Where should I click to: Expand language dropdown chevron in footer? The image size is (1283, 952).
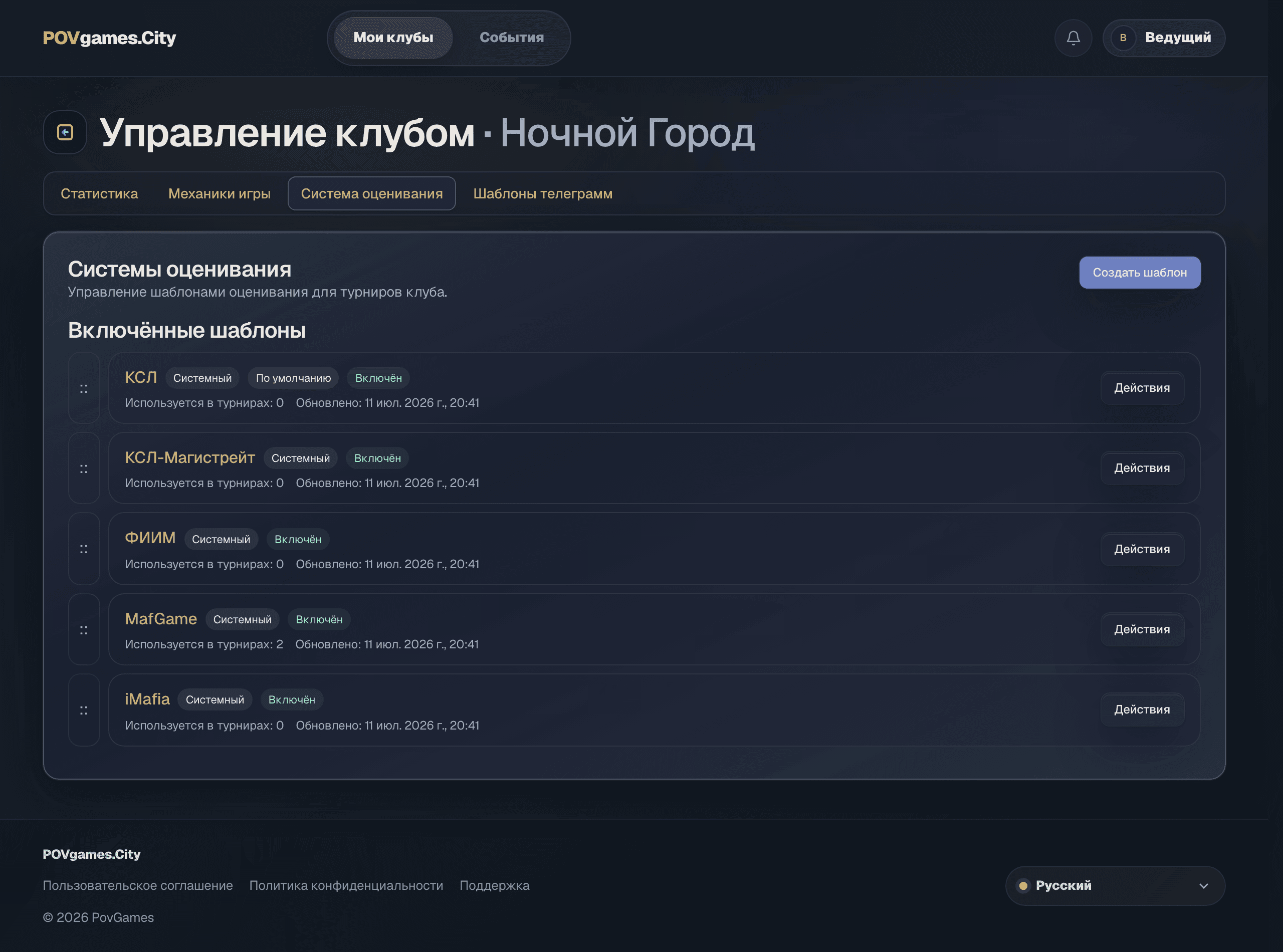pyautogui.click(x=1203, y=886)
